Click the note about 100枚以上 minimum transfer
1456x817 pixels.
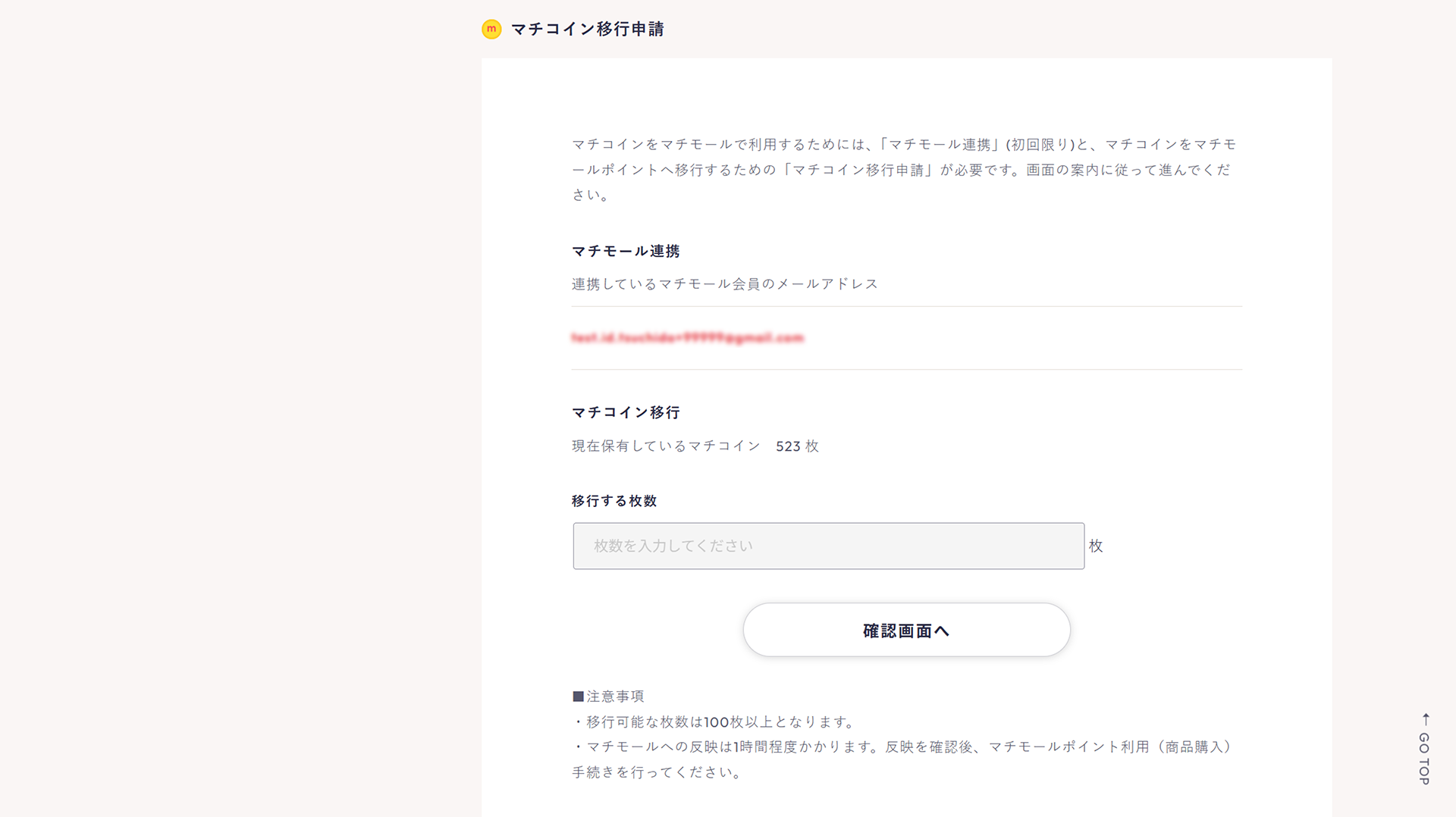pyautogui.click(x=714, y=722)
